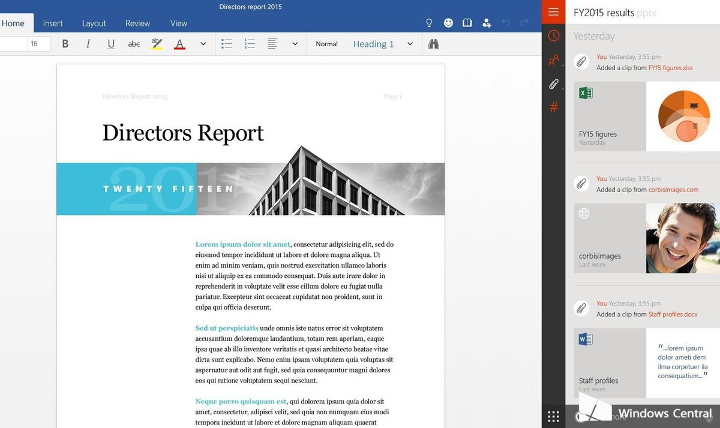Open the apps grid icon at bottom
The height and width of the screenshot is (428, 720).
[x=553, y=415]
